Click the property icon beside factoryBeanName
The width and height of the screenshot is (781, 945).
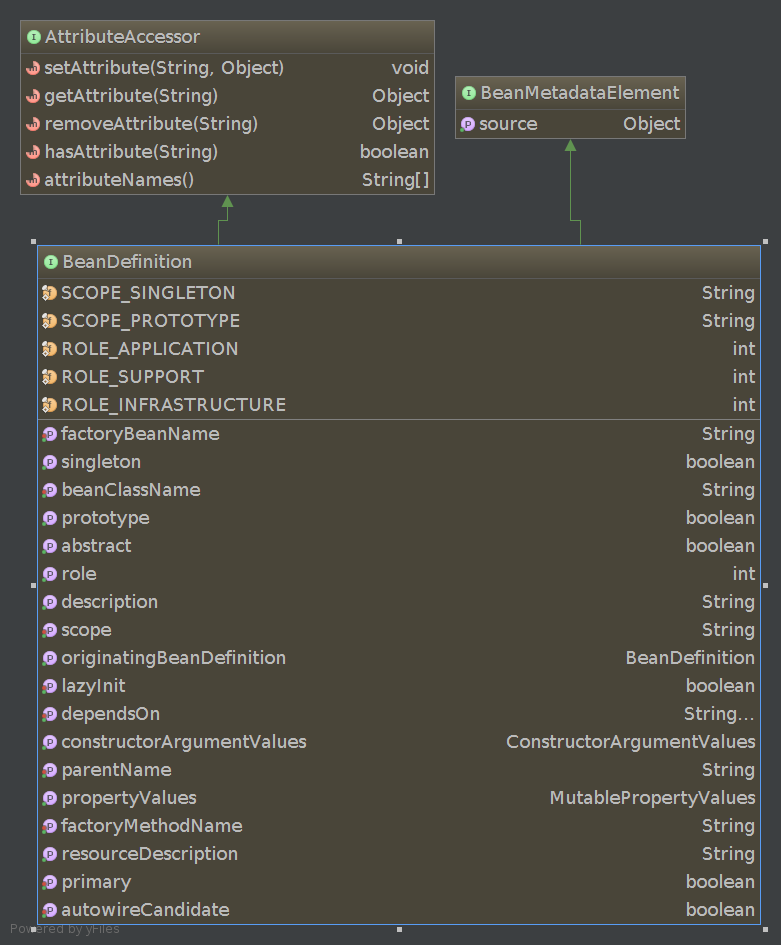[x=49, y=435]
